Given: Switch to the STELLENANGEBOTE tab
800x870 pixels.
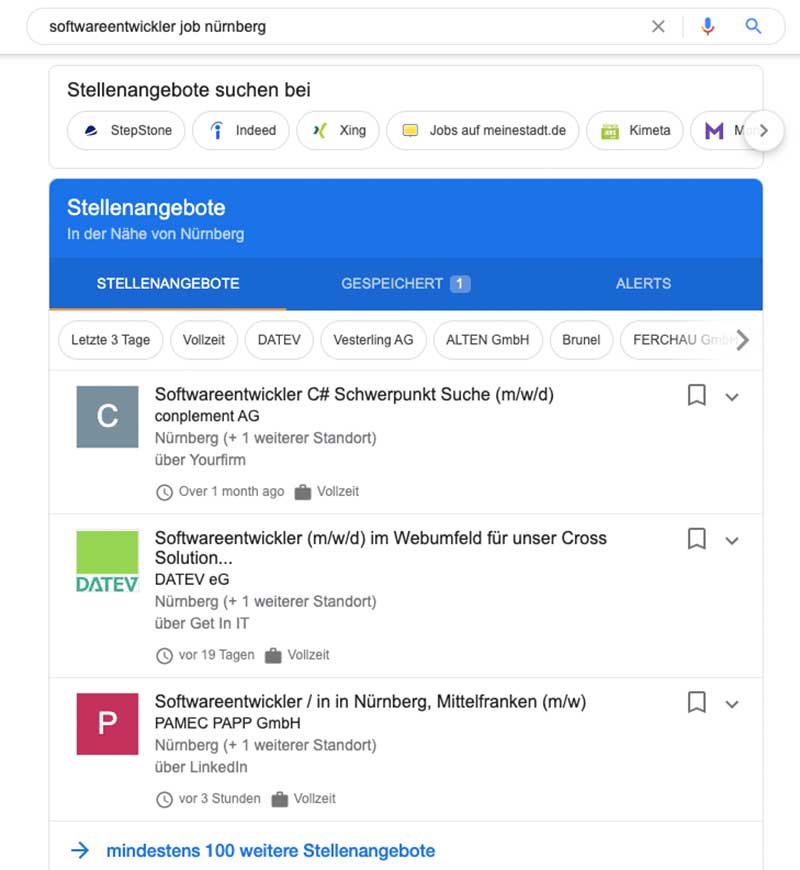Looking at the screenshot, I should click(168, 284).
